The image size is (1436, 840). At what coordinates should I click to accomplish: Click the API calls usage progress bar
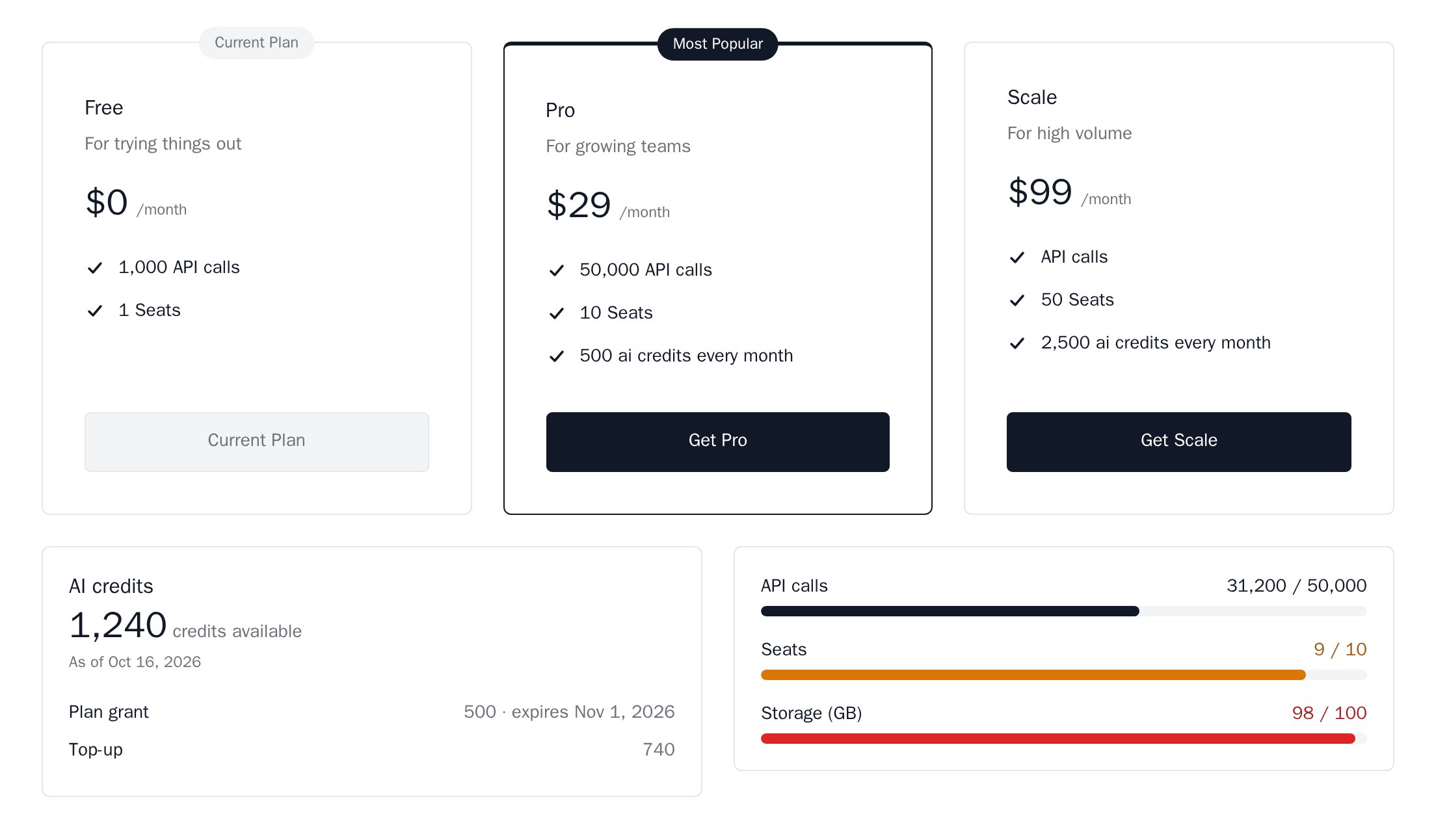(x=1064, y=611)
